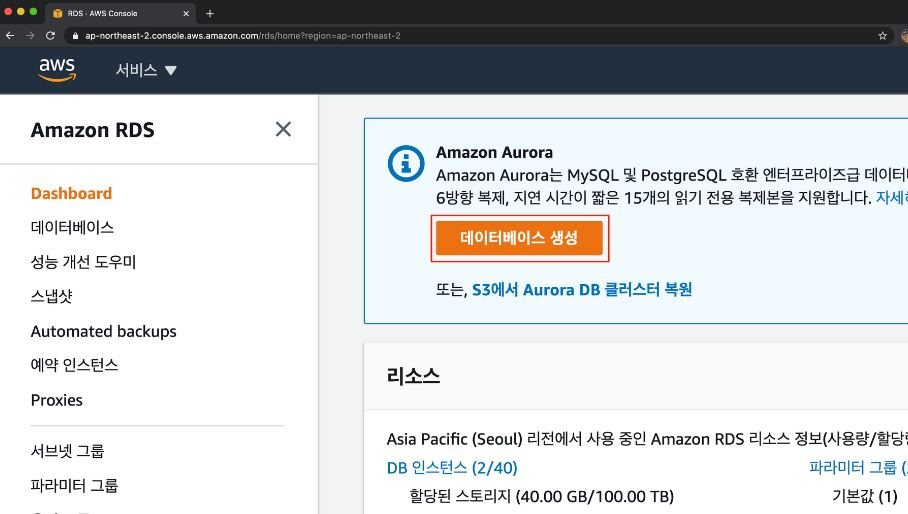This screenshot has height=514, width=908.
Task: Click the Amazon RDS sidebar title
Action: click(x=93, y=130)
